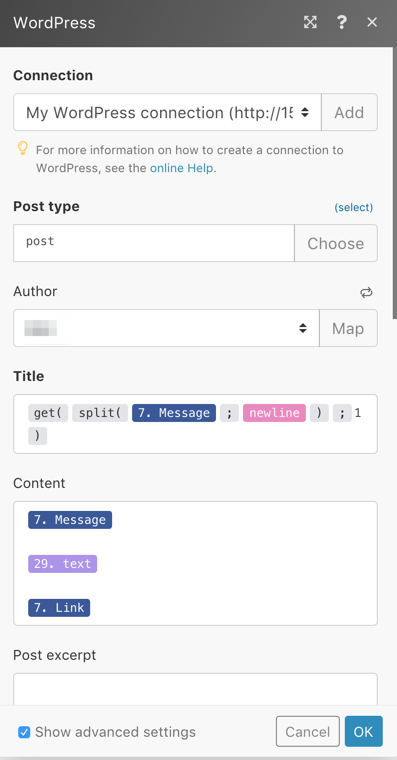Open the Connection dropdown
397x760 pixels.
(167, 112)
